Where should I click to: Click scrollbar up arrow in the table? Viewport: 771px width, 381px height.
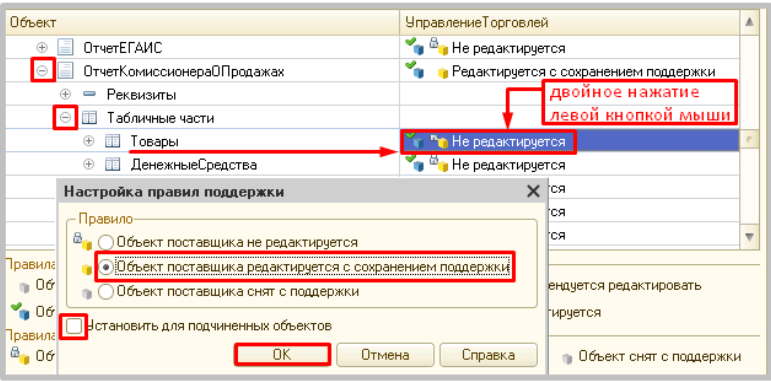tap(749, 22)
